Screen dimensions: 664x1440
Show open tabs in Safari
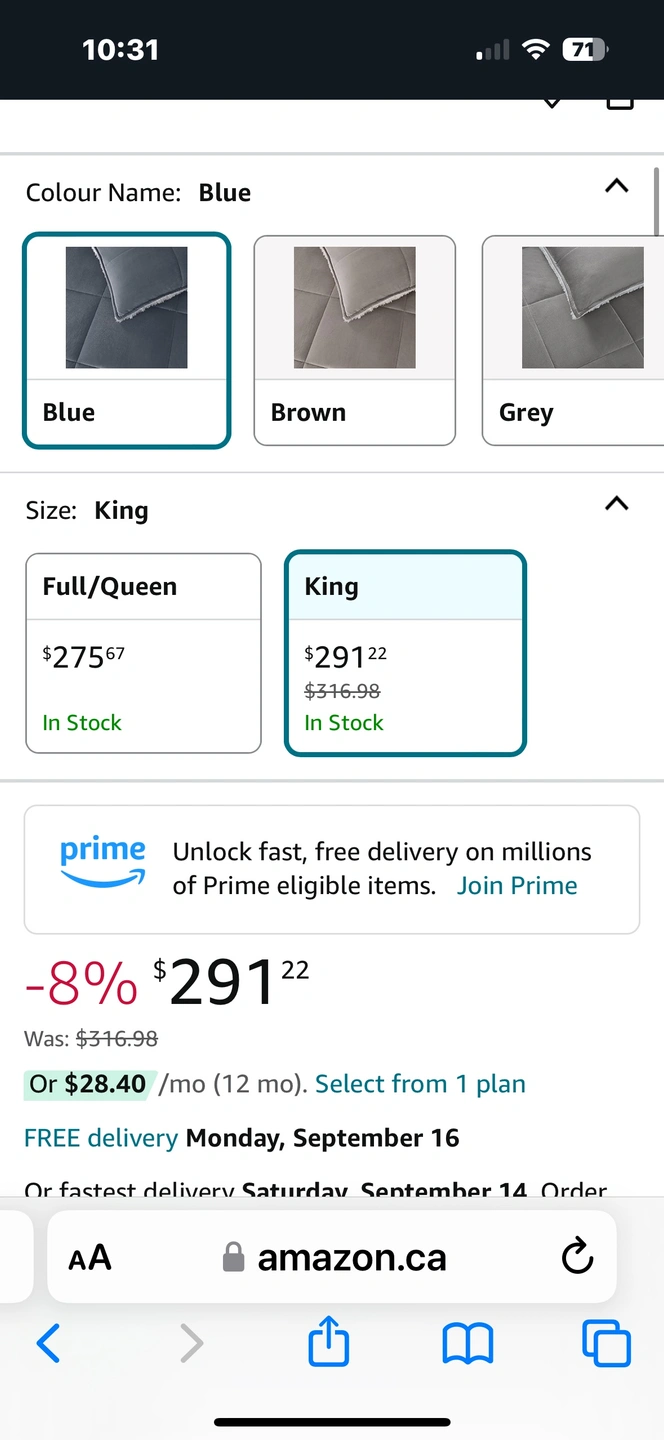tap(606, 1343)
